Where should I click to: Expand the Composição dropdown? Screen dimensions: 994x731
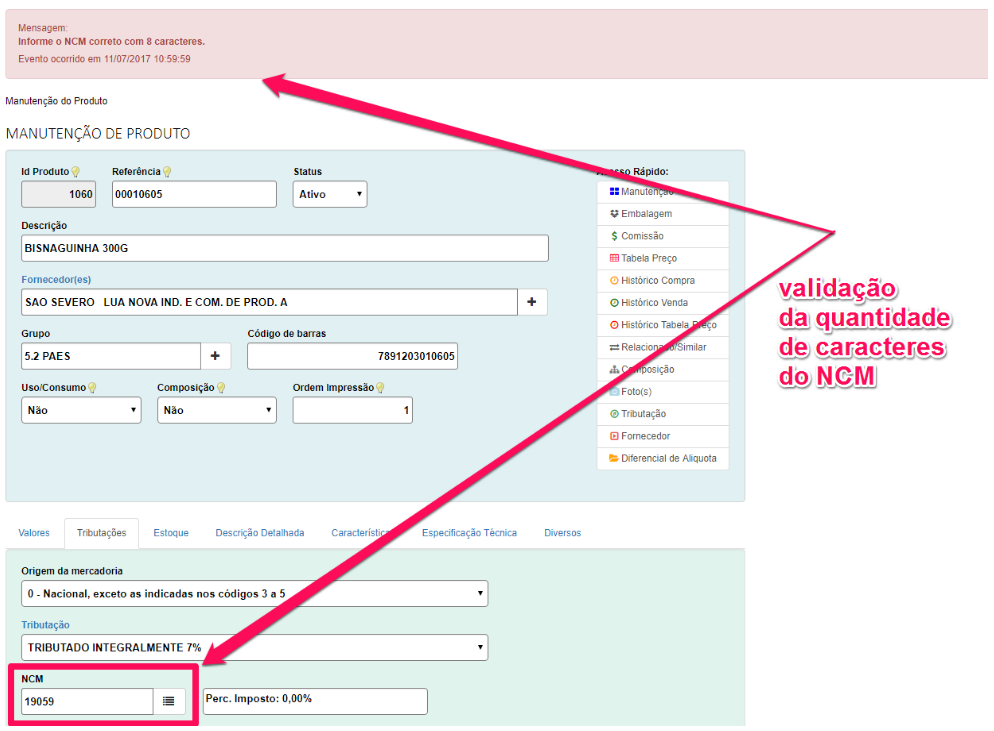click(216, 410)
